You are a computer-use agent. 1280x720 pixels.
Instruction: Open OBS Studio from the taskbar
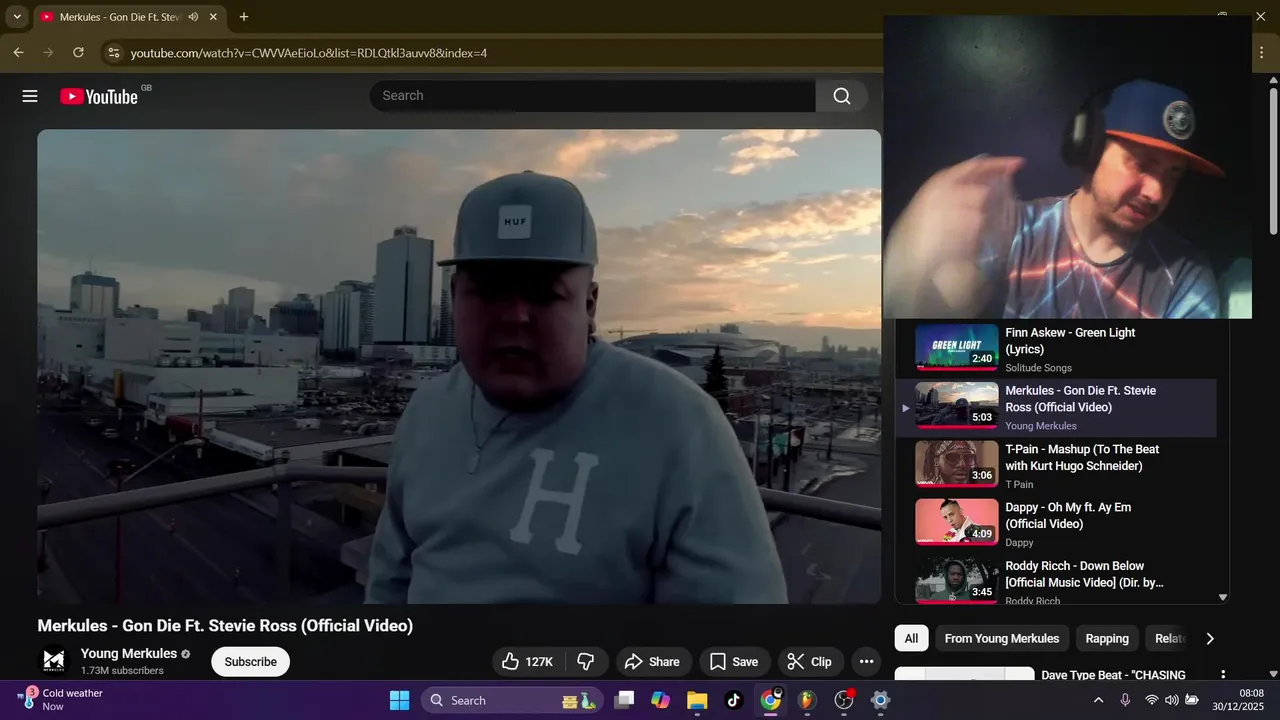[844, 700]
